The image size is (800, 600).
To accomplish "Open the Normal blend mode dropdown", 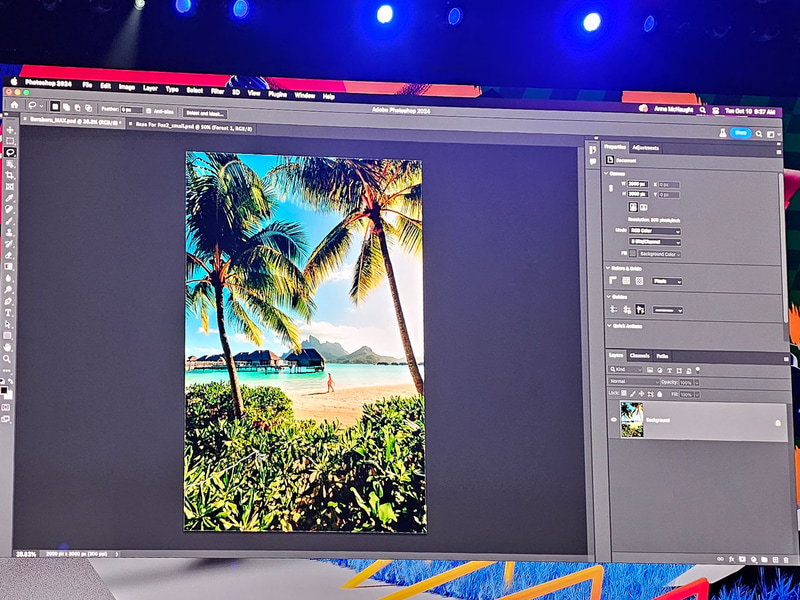I will (x=634, y=382).
